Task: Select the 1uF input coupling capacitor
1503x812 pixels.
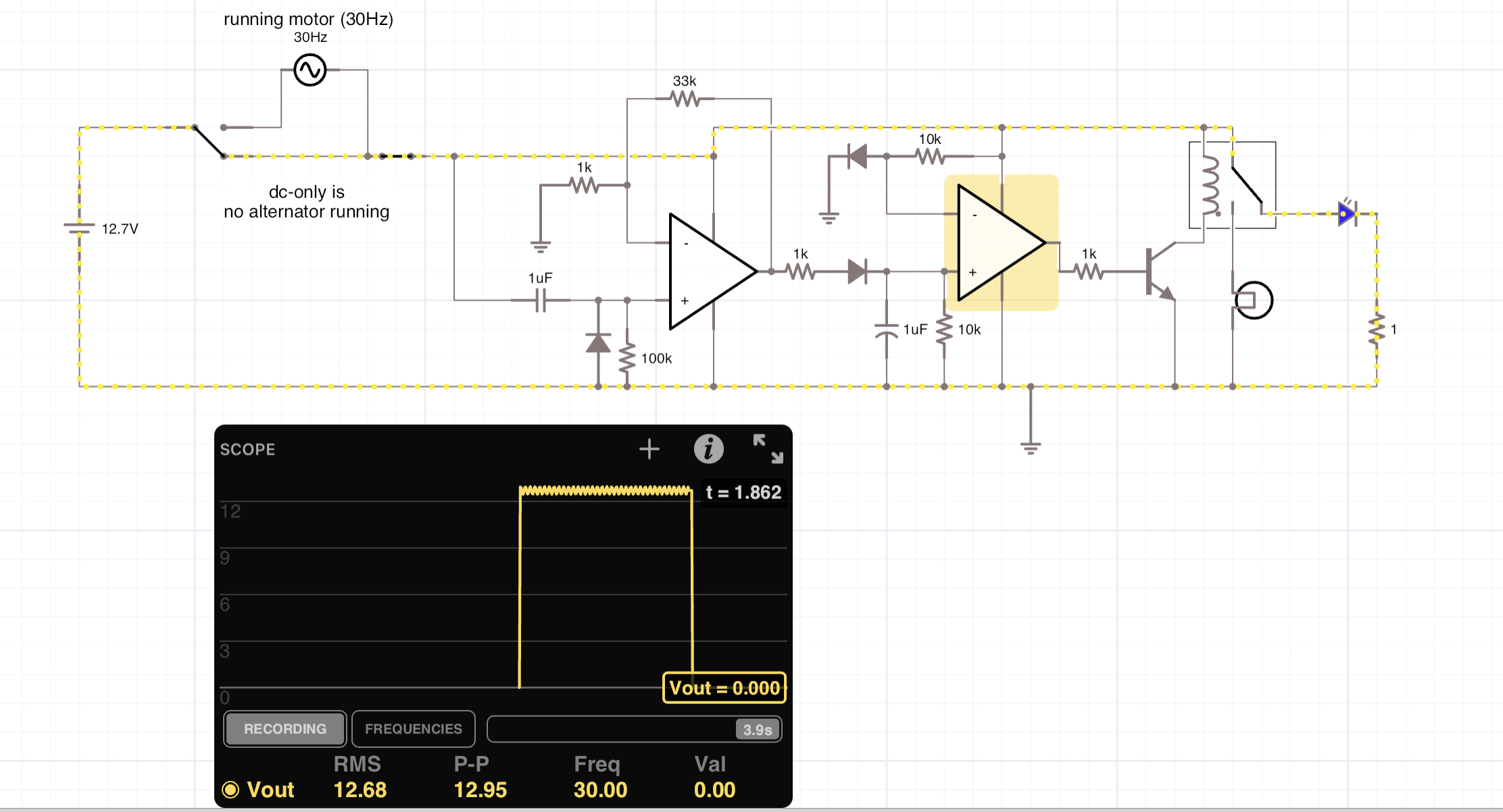Action: [541, 300]
